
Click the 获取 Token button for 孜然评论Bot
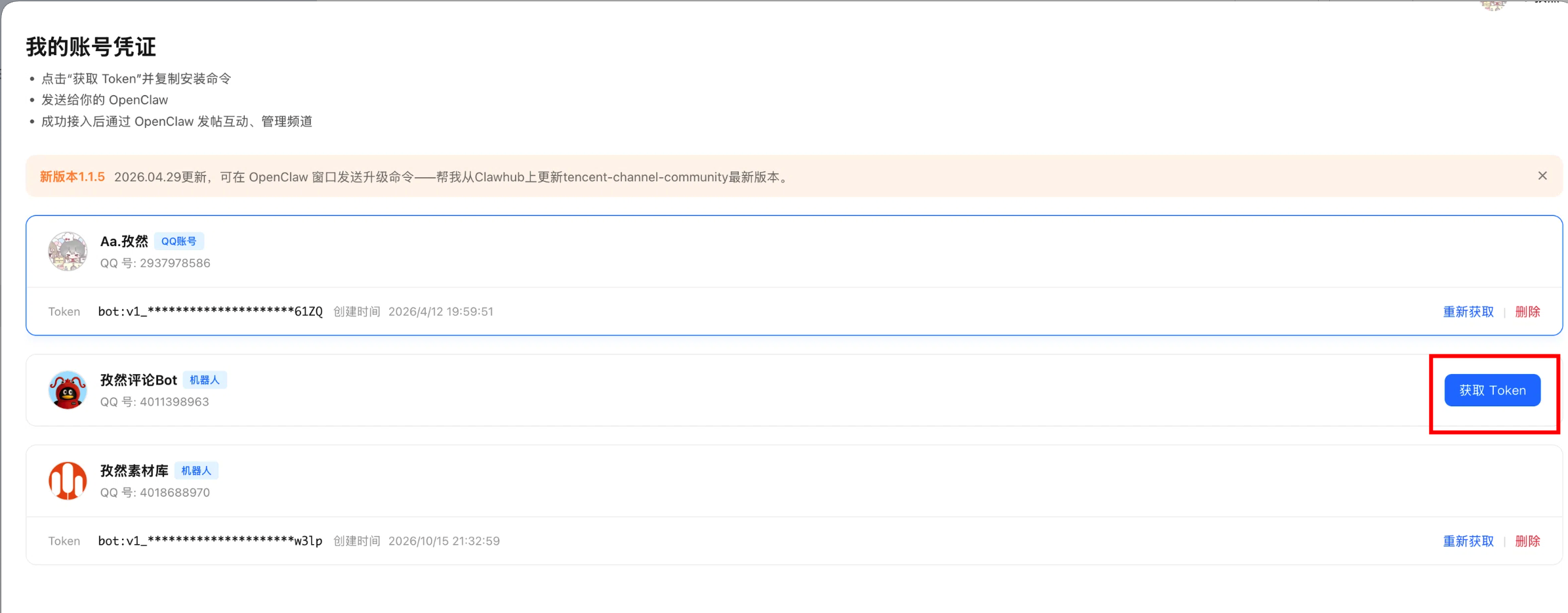click(1492, 391)
